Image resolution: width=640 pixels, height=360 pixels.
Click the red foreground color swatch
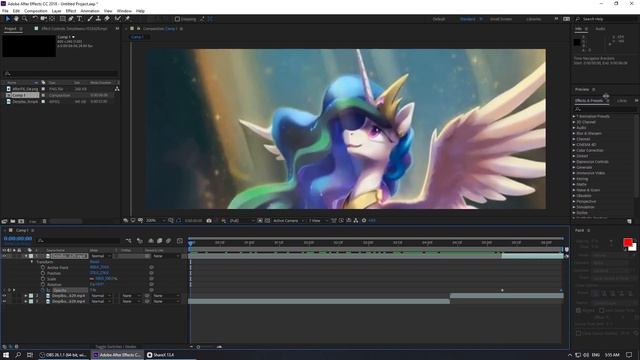coord(628,243)
